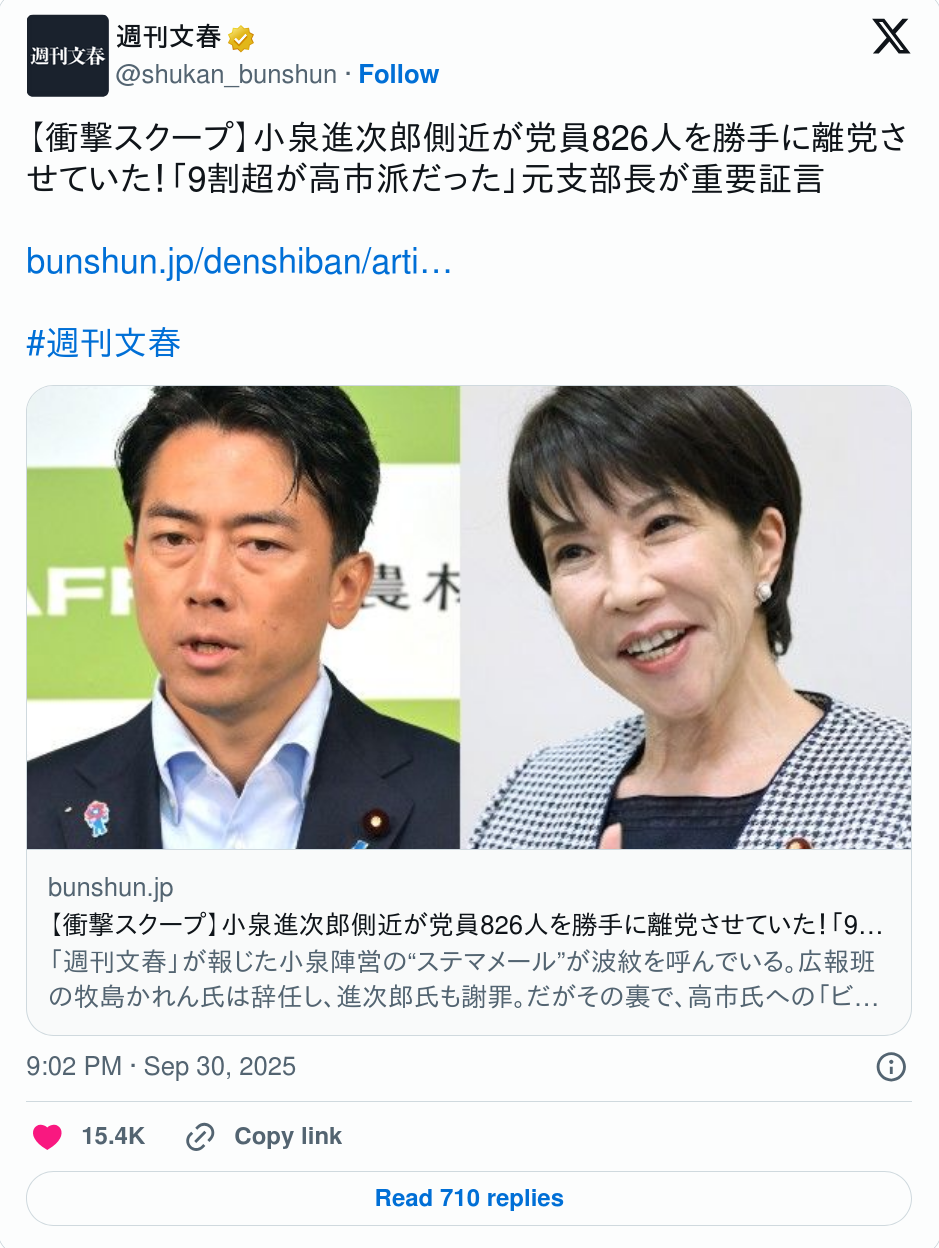Click the chain link copy icon

click(201, 1136)
